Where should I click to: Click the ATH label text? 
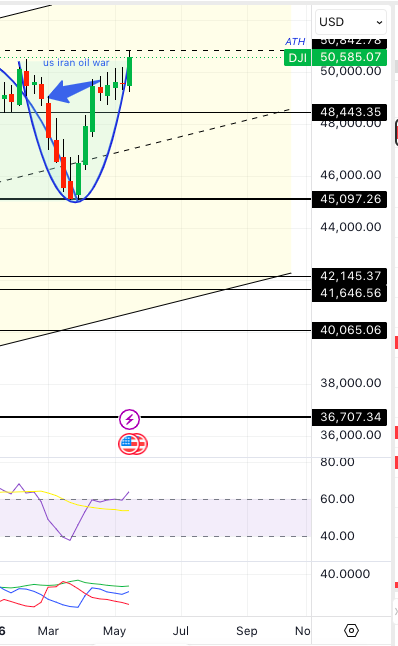pyautogui.click(x=295, y=42)
